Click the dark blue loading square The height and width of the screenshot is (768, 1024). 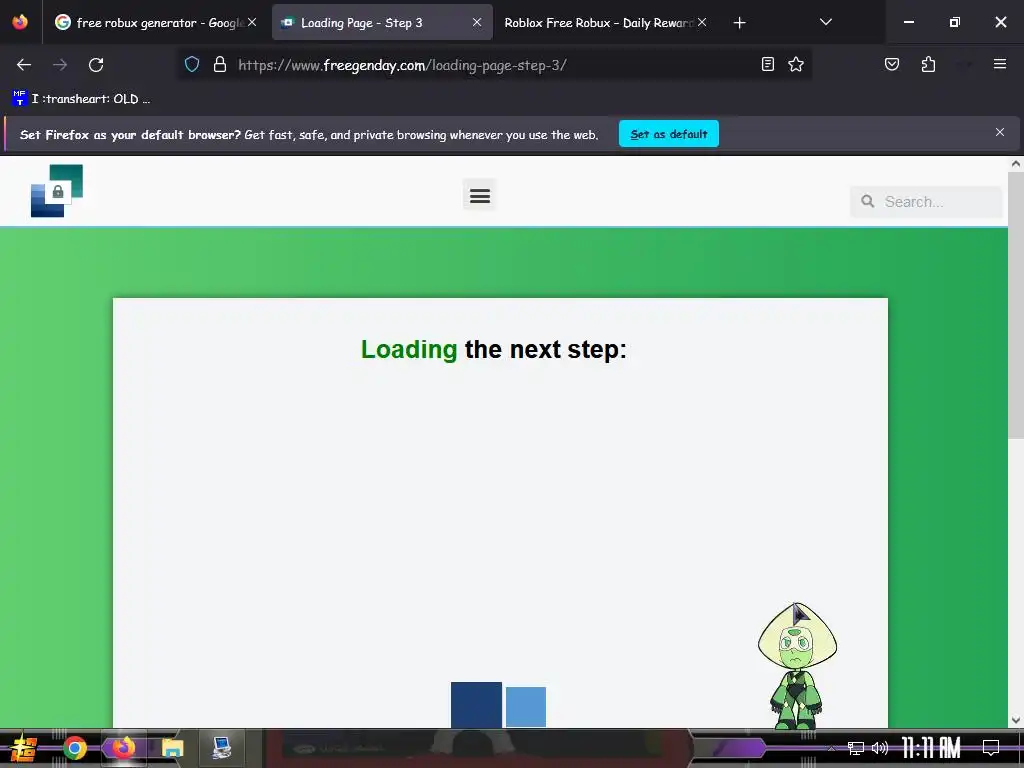(476, 705)
